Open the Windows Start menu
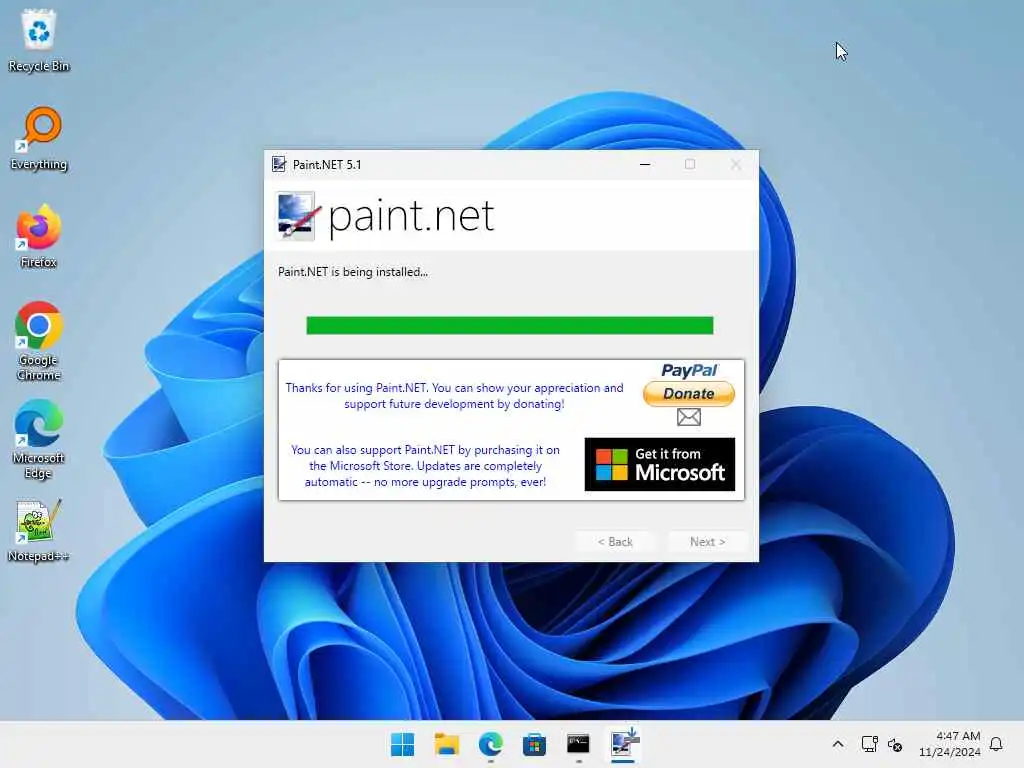The width and height of the screenshot is (1024, 768). click(x=402, y=744)
